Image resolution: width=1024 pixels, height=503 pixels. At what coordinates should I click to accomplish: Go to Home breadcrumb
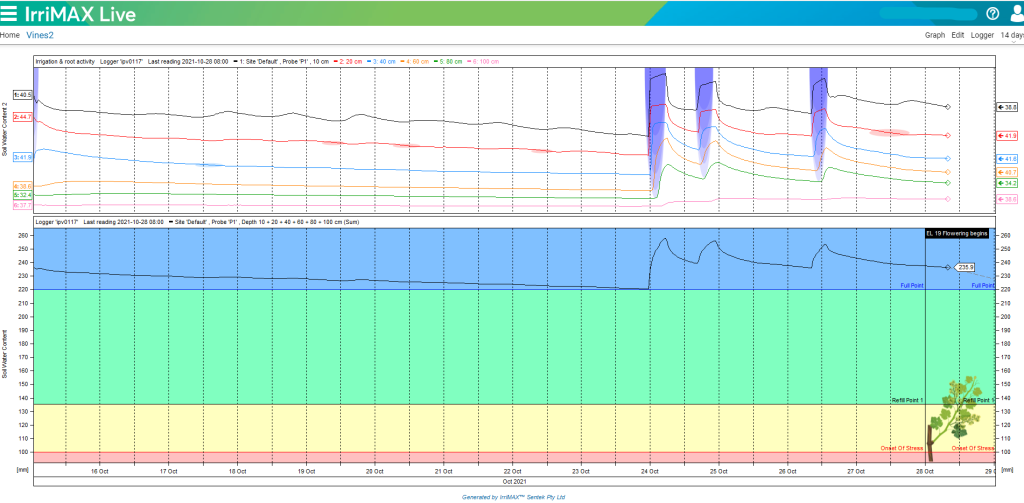point(9,35)
